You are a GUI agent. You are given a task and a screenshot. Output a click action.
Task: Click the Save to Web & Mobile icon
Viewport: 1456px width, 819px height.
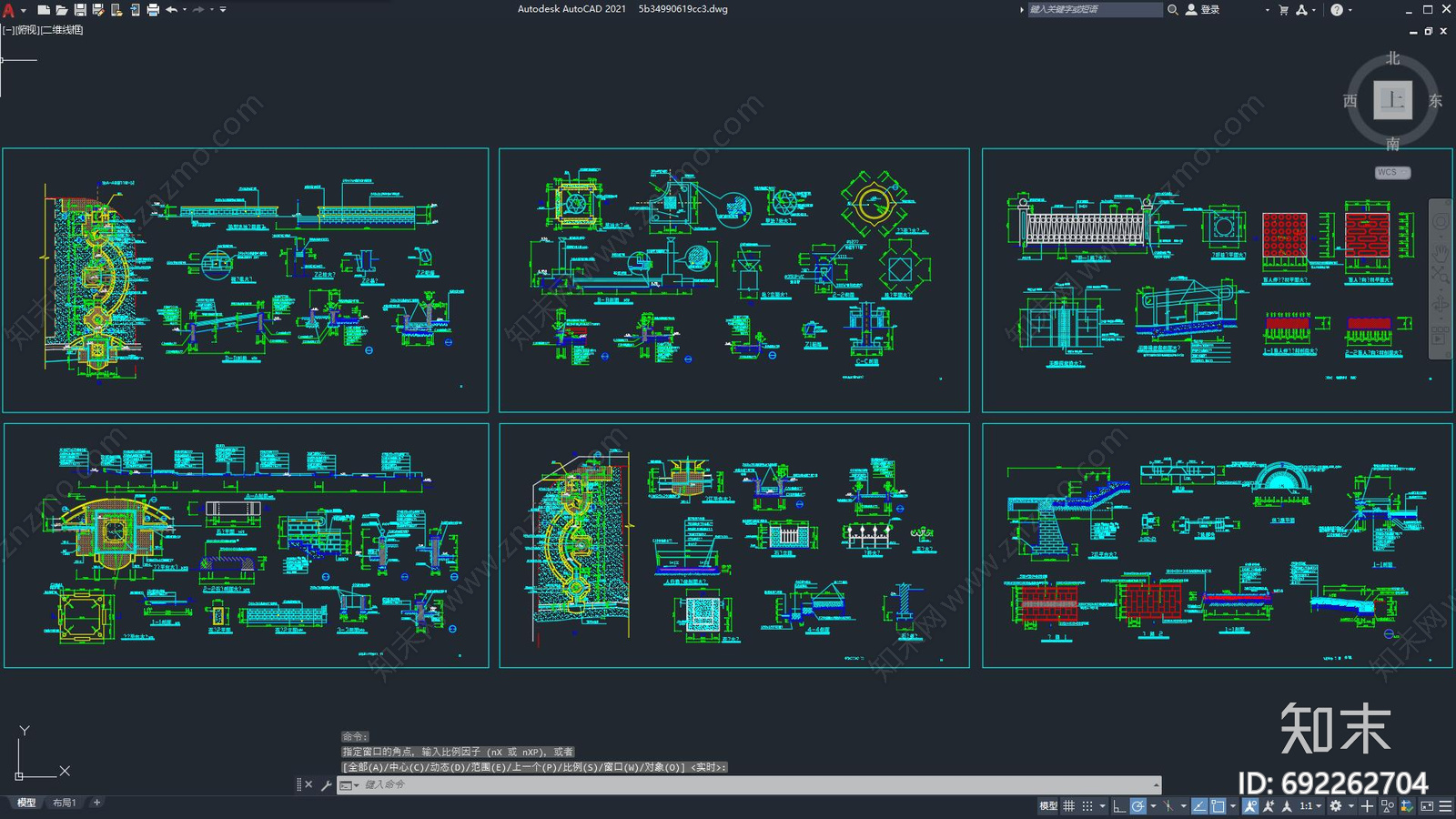(135, 10)
